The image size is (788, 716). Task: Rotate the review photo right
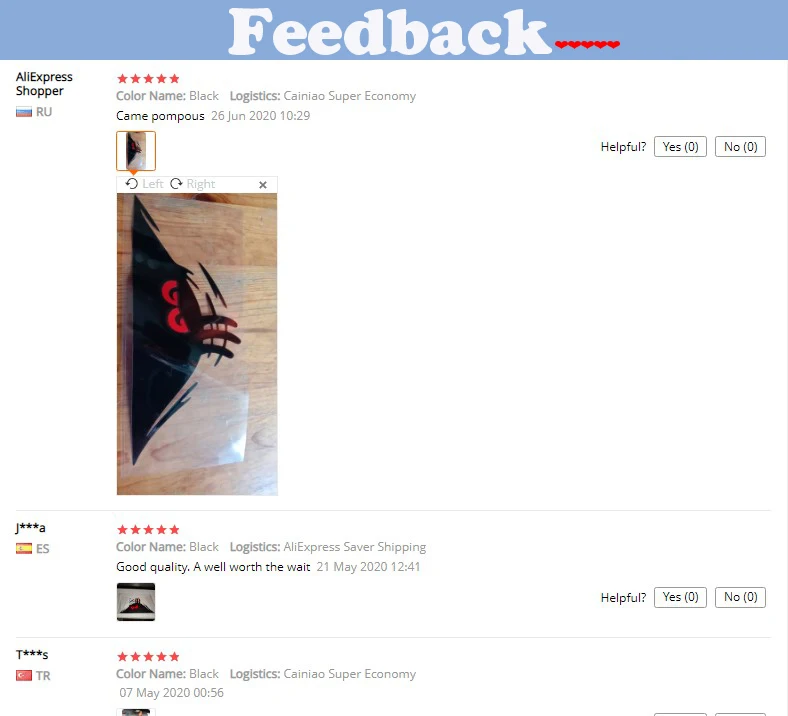coord(192,184)
